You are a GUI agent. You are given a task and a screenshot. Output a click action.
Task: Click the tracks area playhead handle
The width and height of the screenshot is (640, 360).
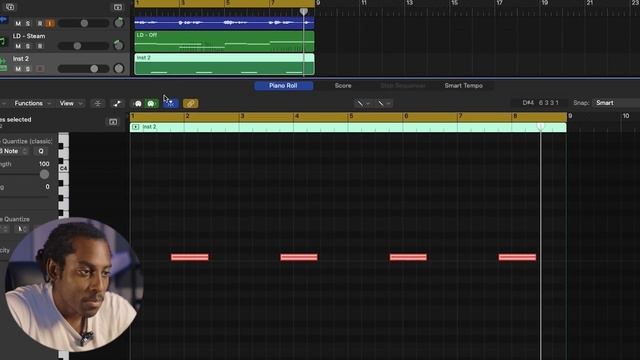coord(304,11)
